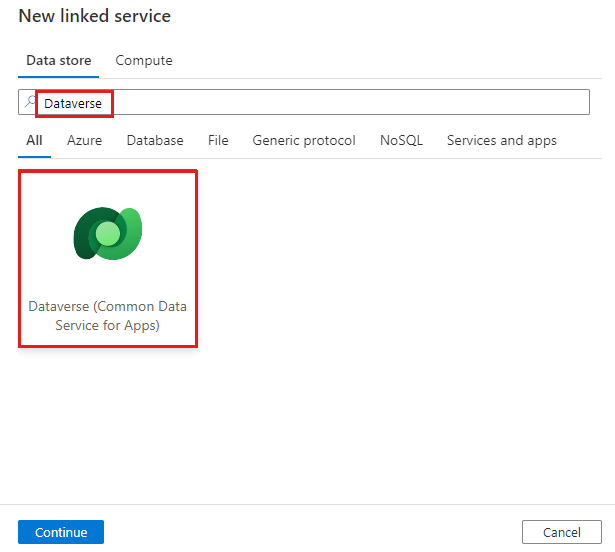
Task: Click the New linked service heading
Action: coord(94,16)
